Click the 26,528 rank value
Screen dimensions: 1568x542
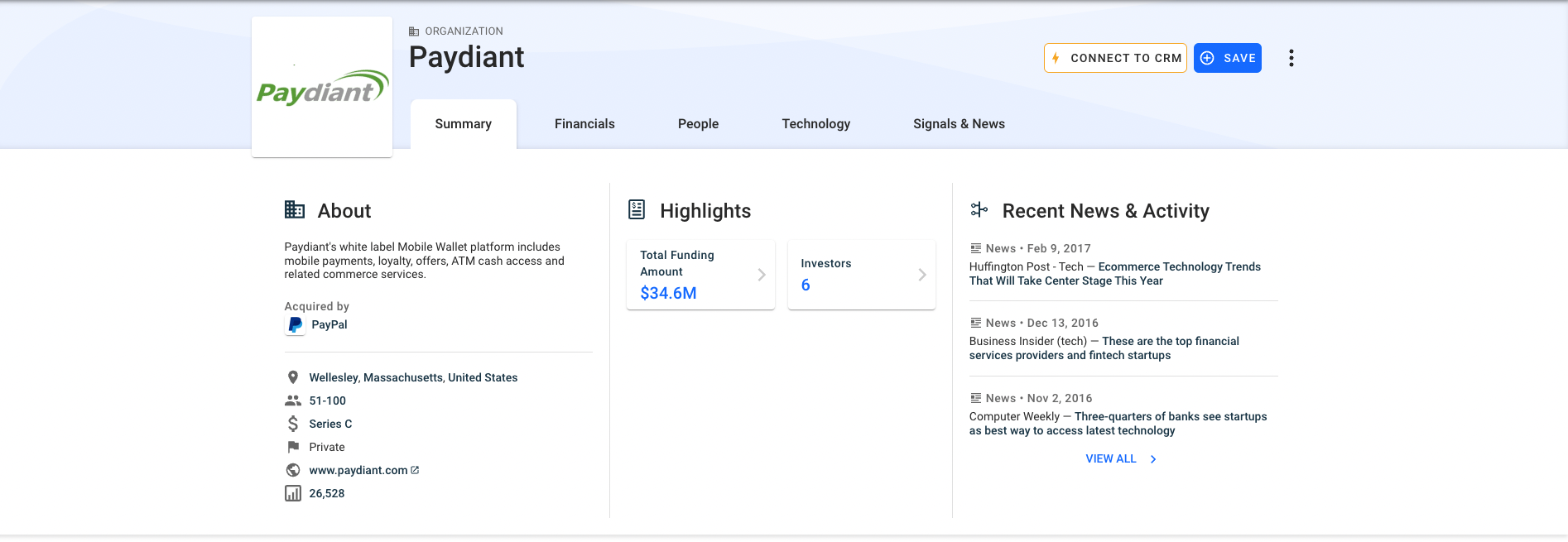pos(327,493)
